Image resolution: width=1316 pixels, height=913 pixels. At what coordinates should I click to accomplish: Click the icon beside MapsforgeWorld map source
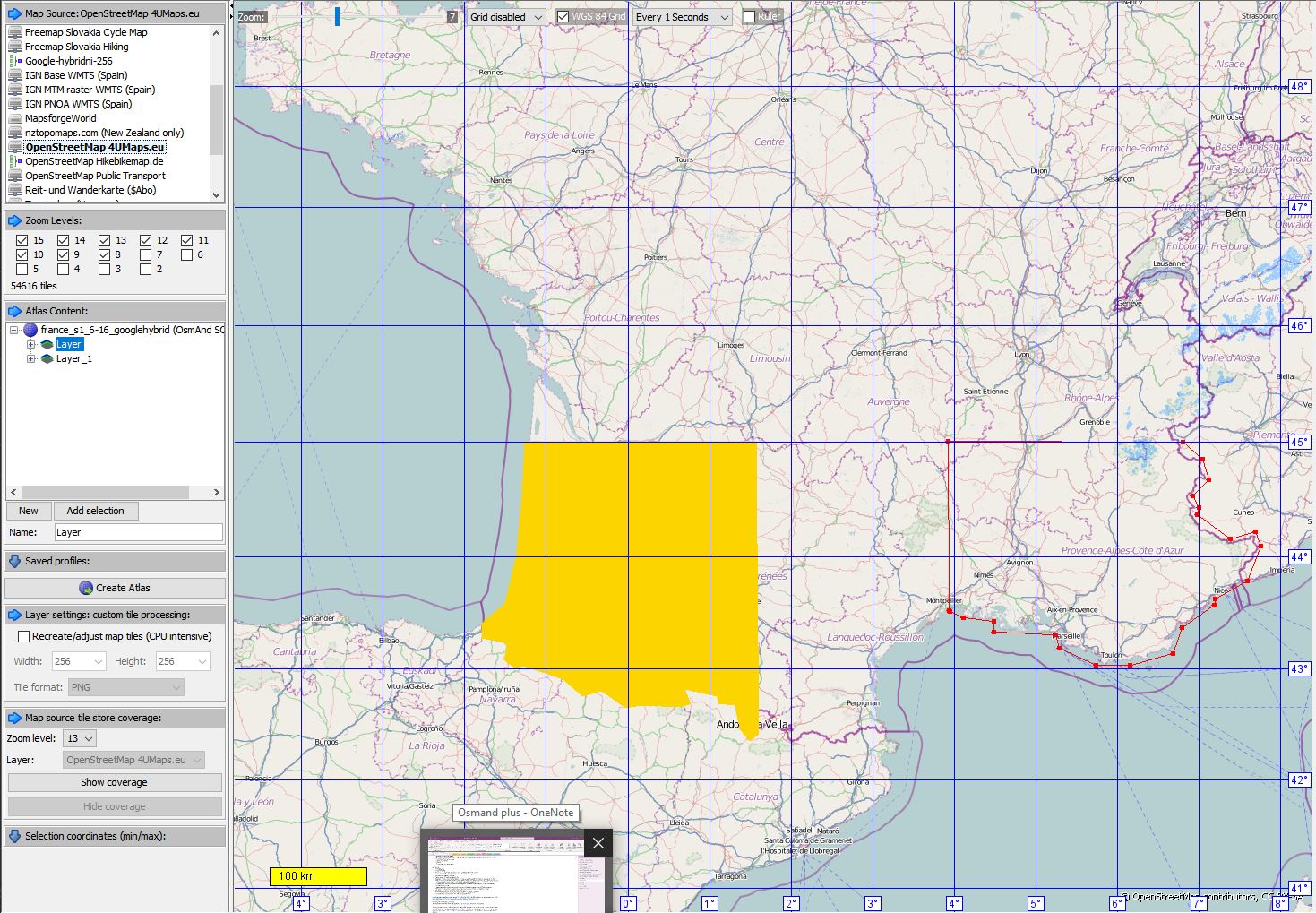[x=15, y=118]
